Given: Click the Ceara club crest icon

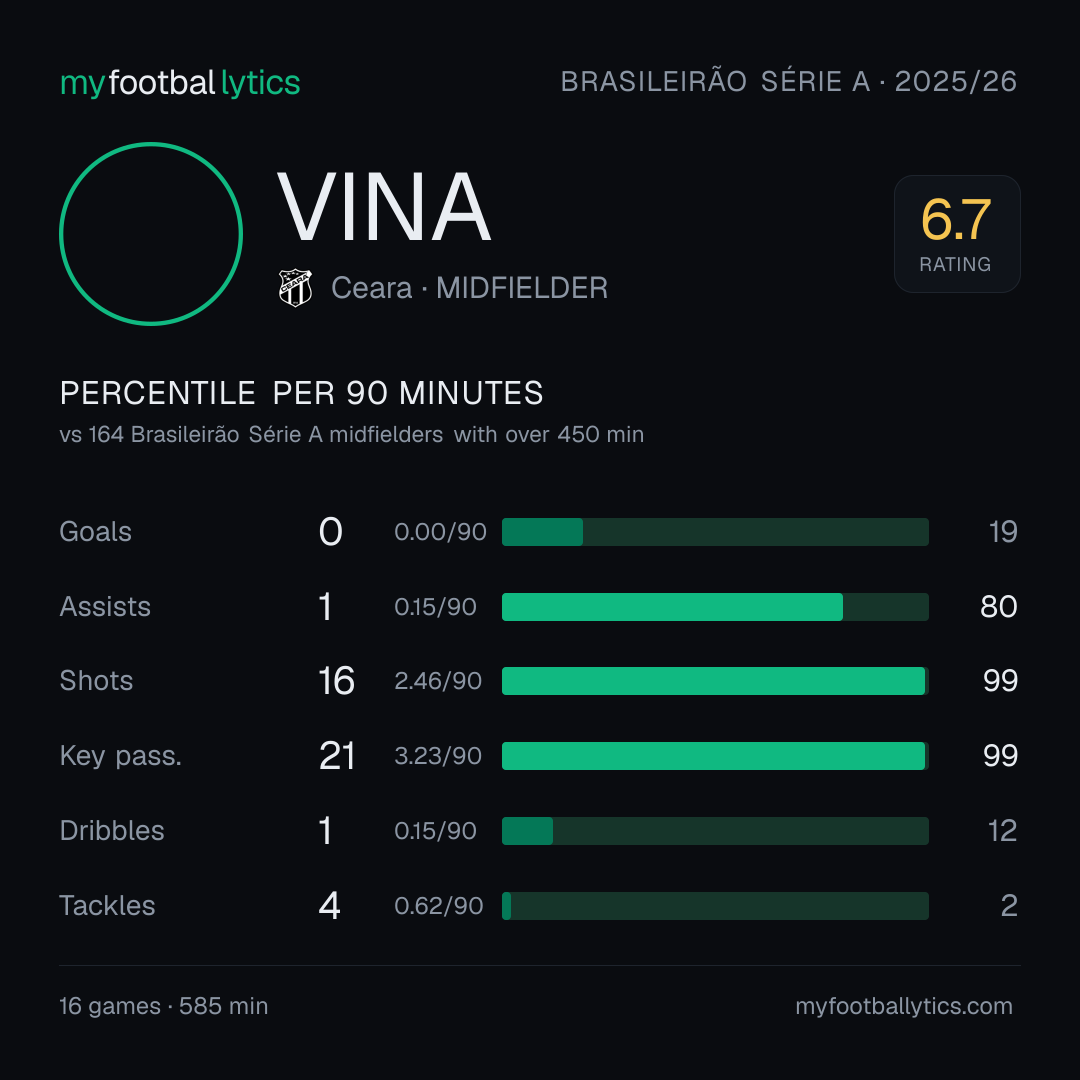Looking at the screenshot, I should tap(295, 287).
